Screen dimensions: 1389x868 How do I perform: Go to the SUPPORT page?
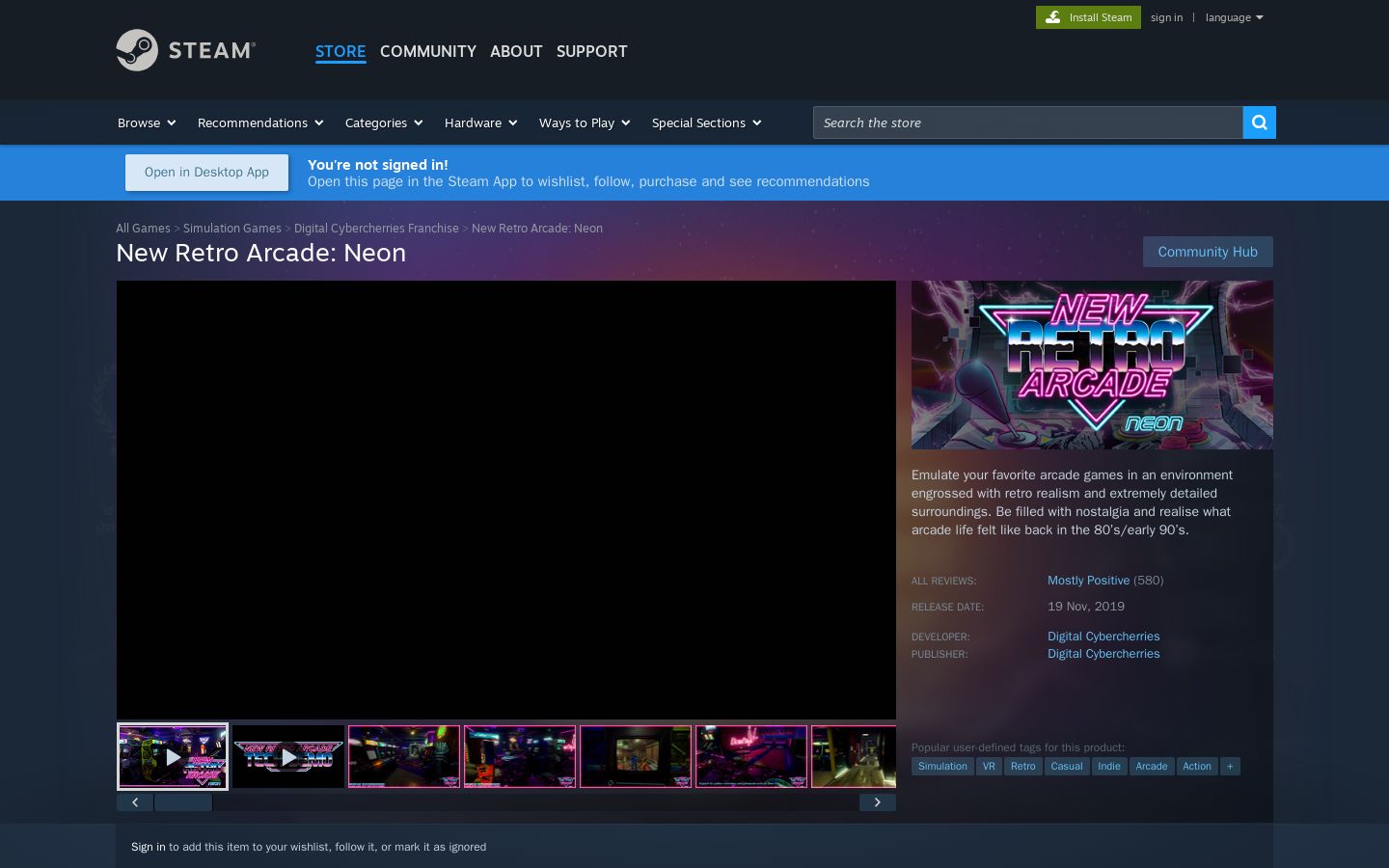click(592, 51)
